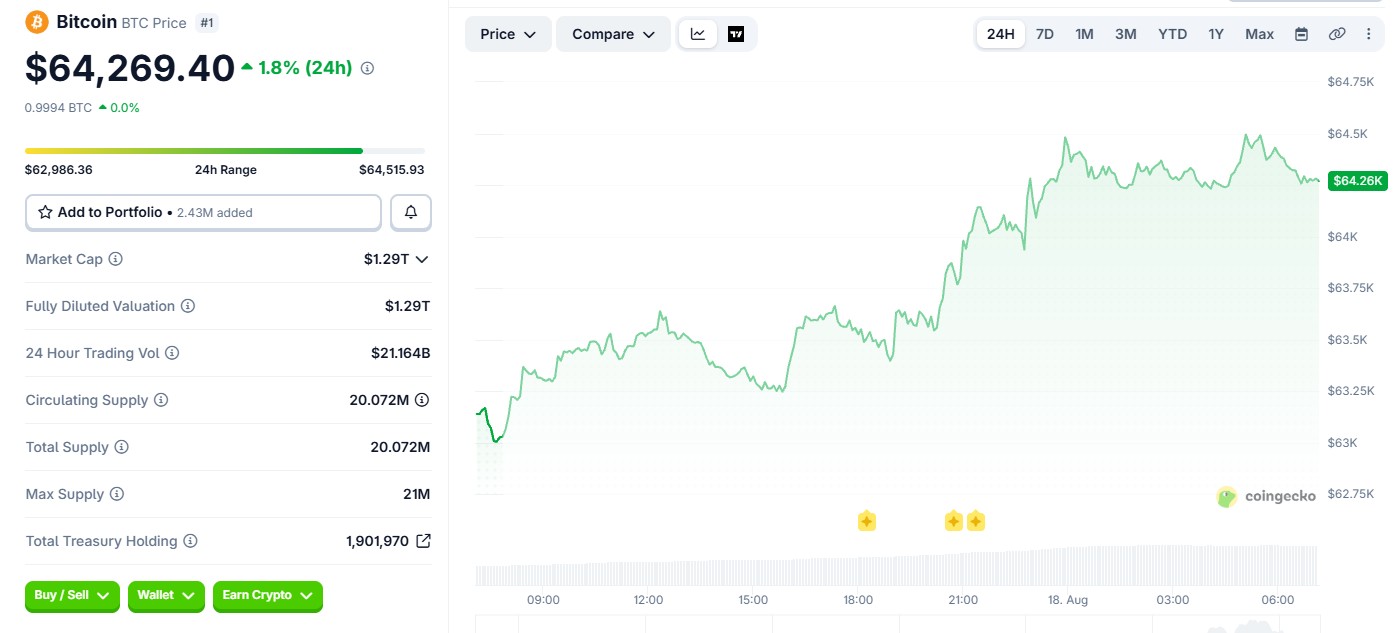Open the Buy / Sell dropdown

(x=72, y=596)
